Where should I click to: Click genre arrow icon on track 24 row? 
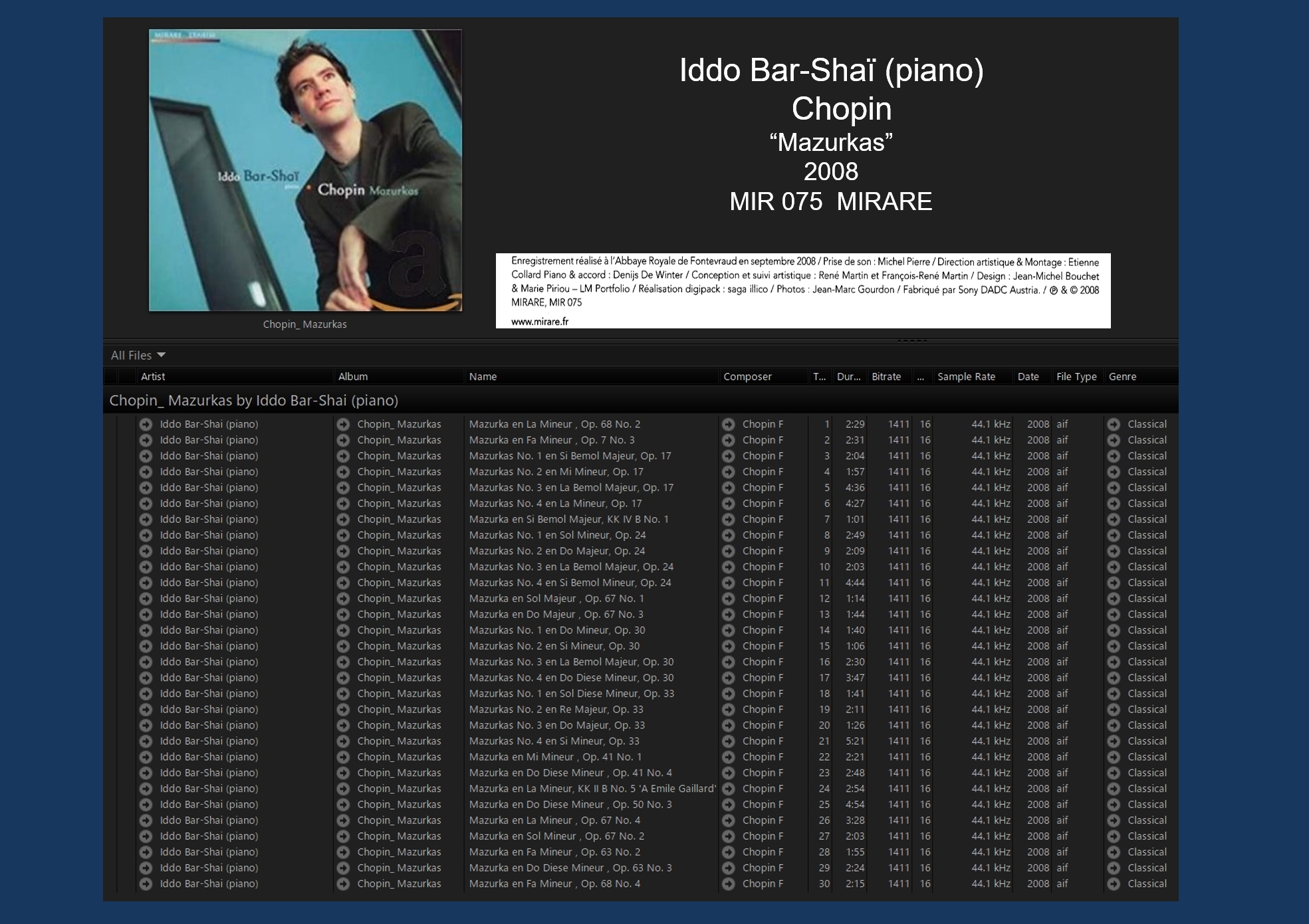[1114, 788]
